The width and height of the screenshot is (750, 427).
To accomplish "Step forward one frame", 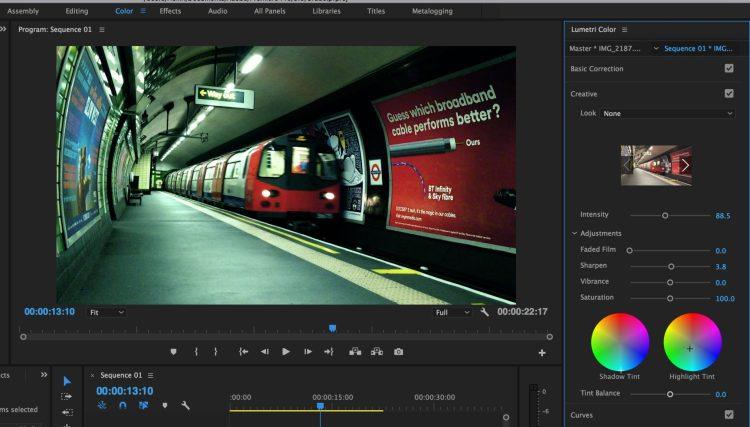I will (308, 352).
